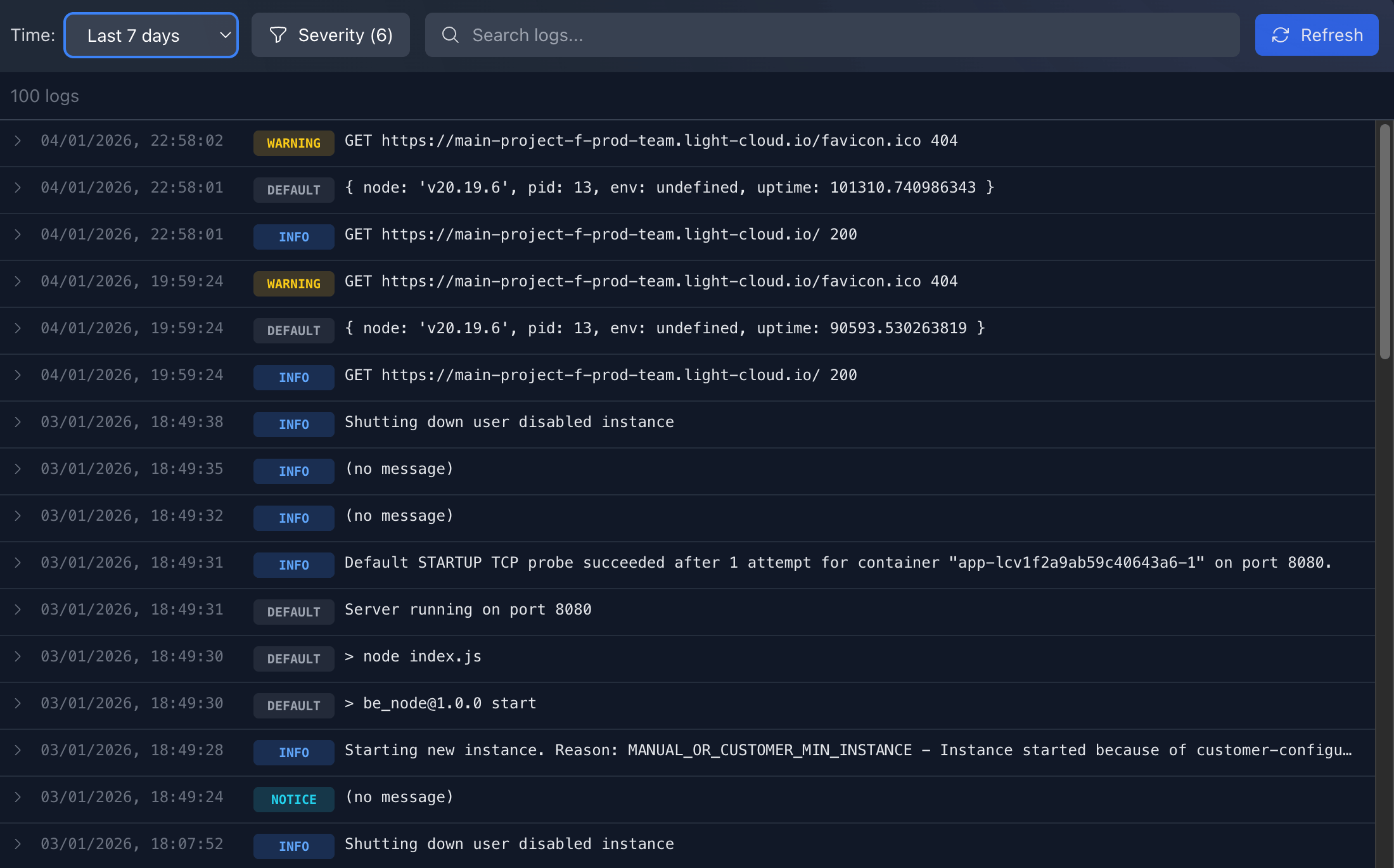This screenshot has width=1394, height=868.
Task: Open the Severity (6) filter
Action: point(330,35)
